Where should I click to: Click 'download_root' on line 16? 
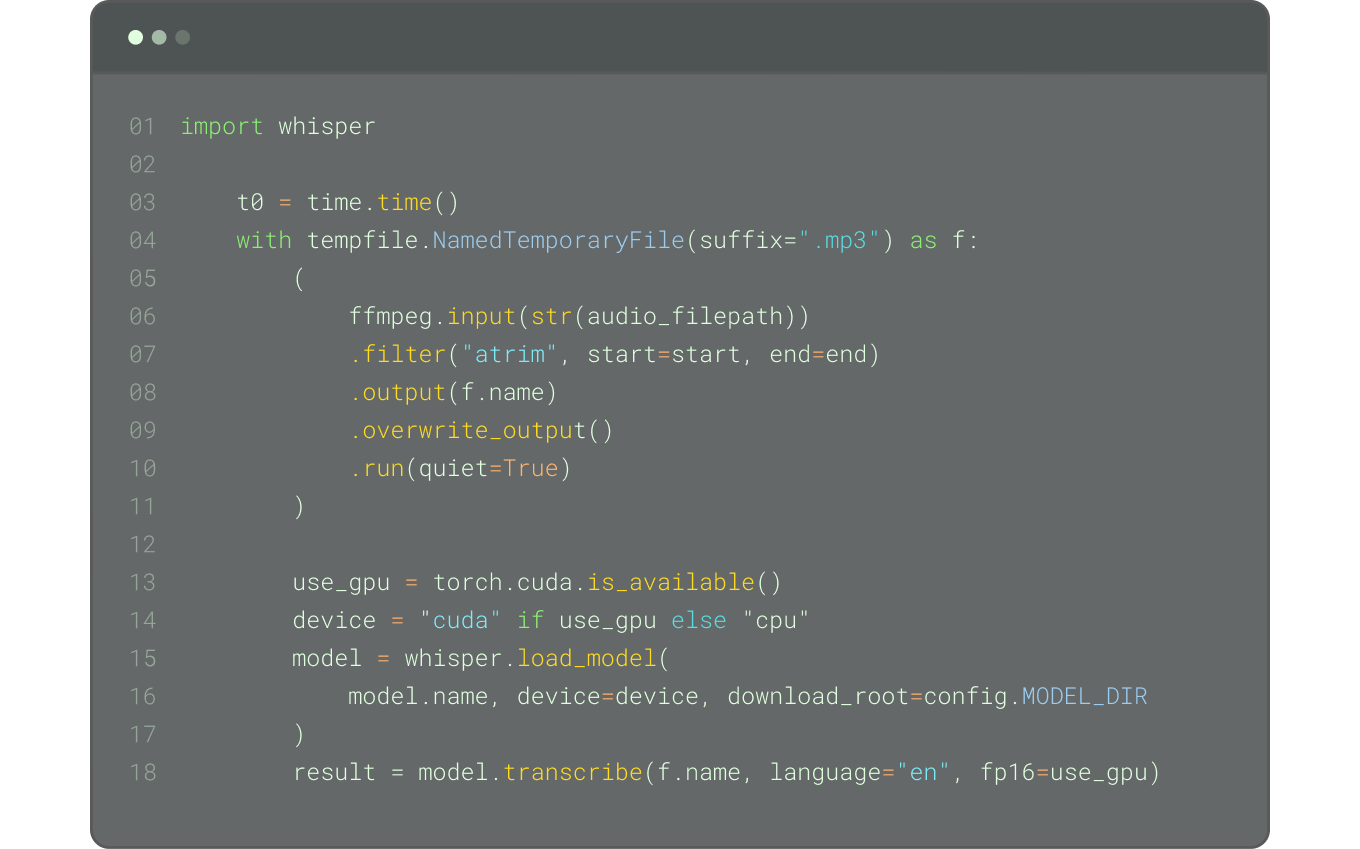[818, 697]
